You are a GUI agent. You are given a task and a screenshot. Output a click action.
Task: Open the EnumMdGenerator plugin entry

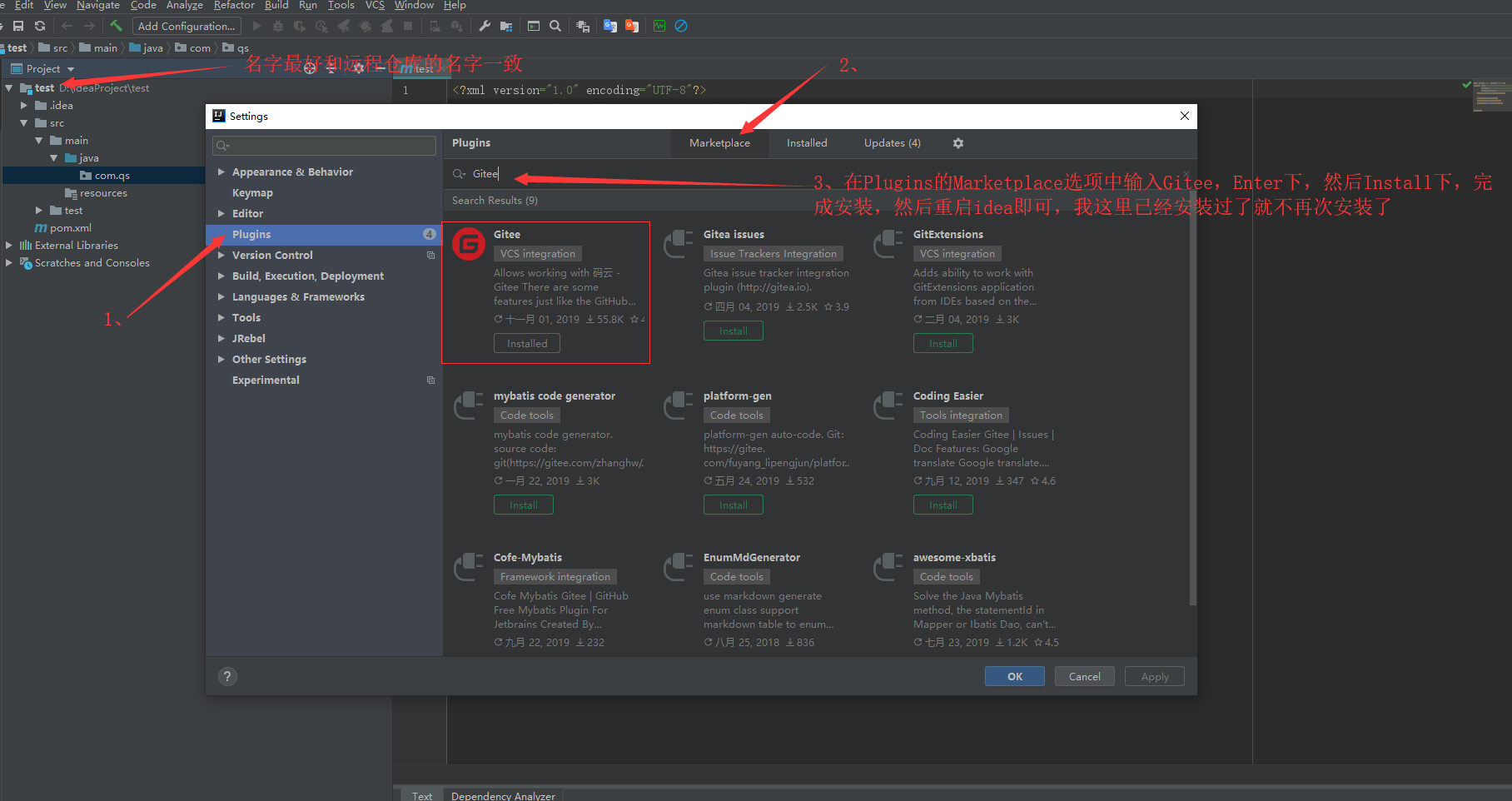coord(752,558)
